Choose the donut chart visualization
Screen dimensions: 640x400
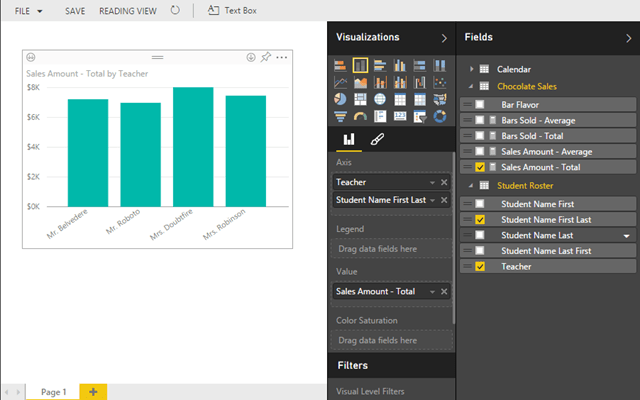[x=440, y=116]
